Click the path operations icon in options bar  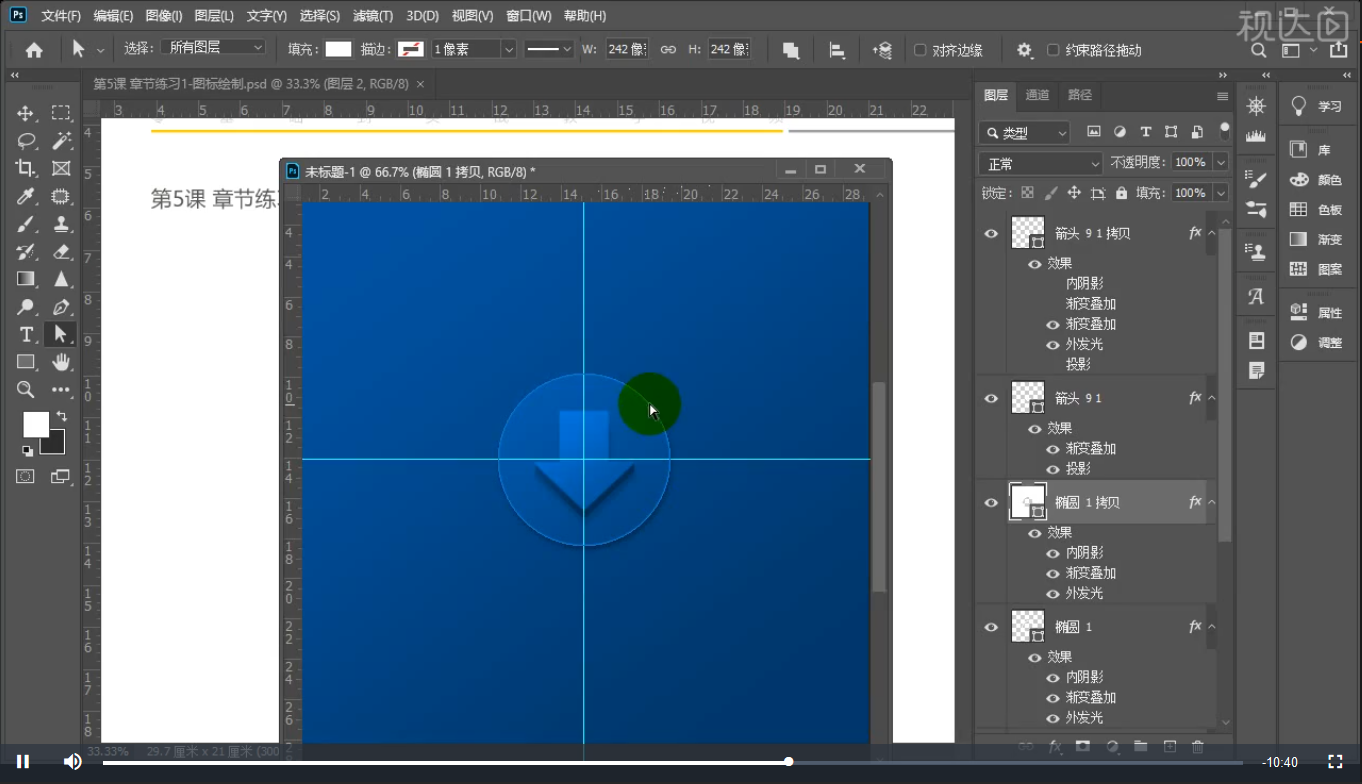pos(791,50)
